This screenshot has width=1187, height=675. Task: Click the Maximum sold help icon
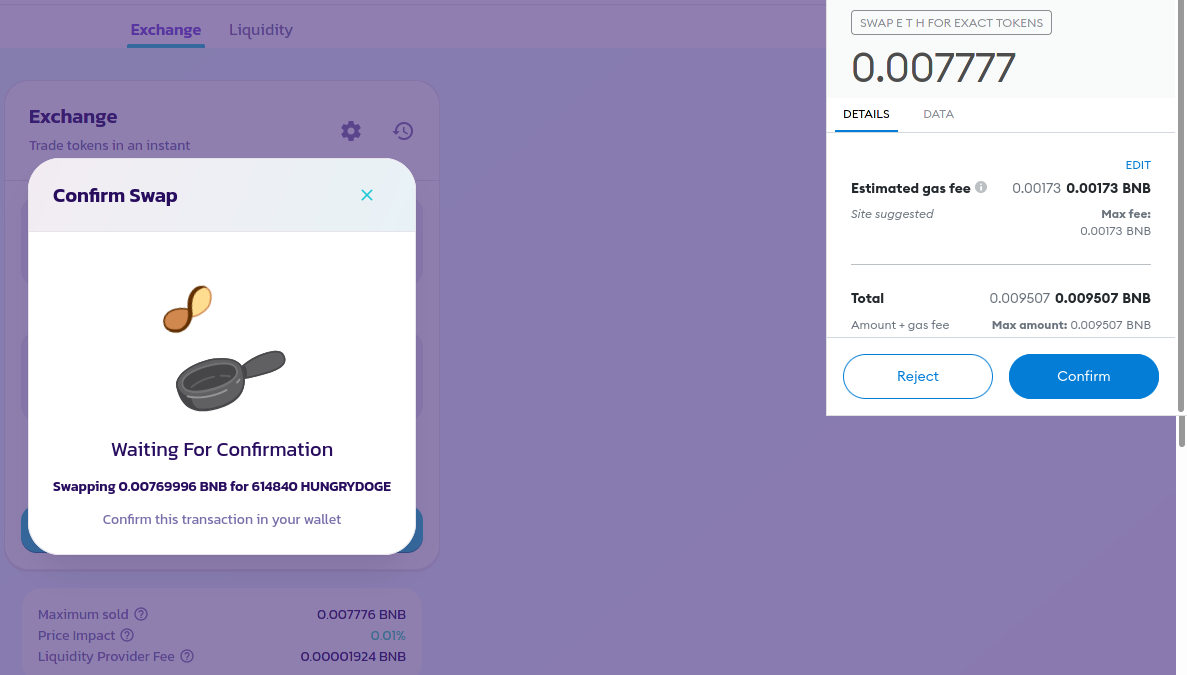[141, 614]
